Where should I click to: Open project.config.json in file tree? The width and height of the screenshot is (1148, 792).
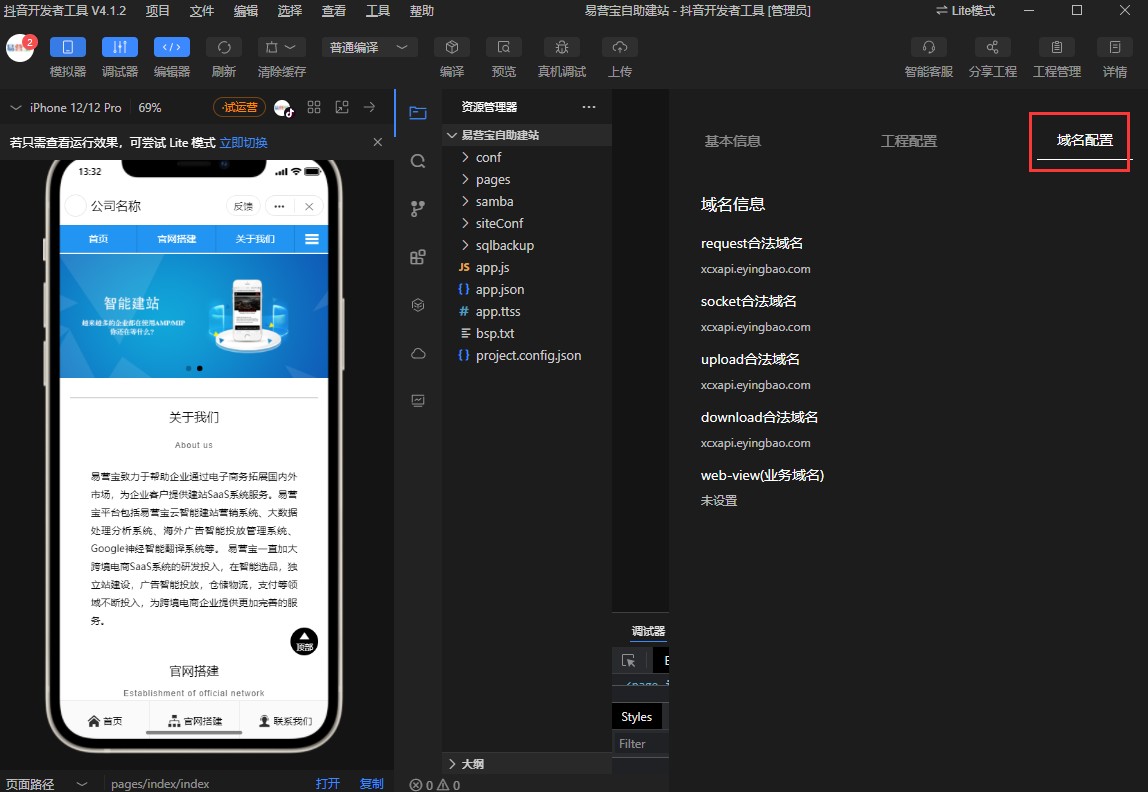tap(528, 355)
